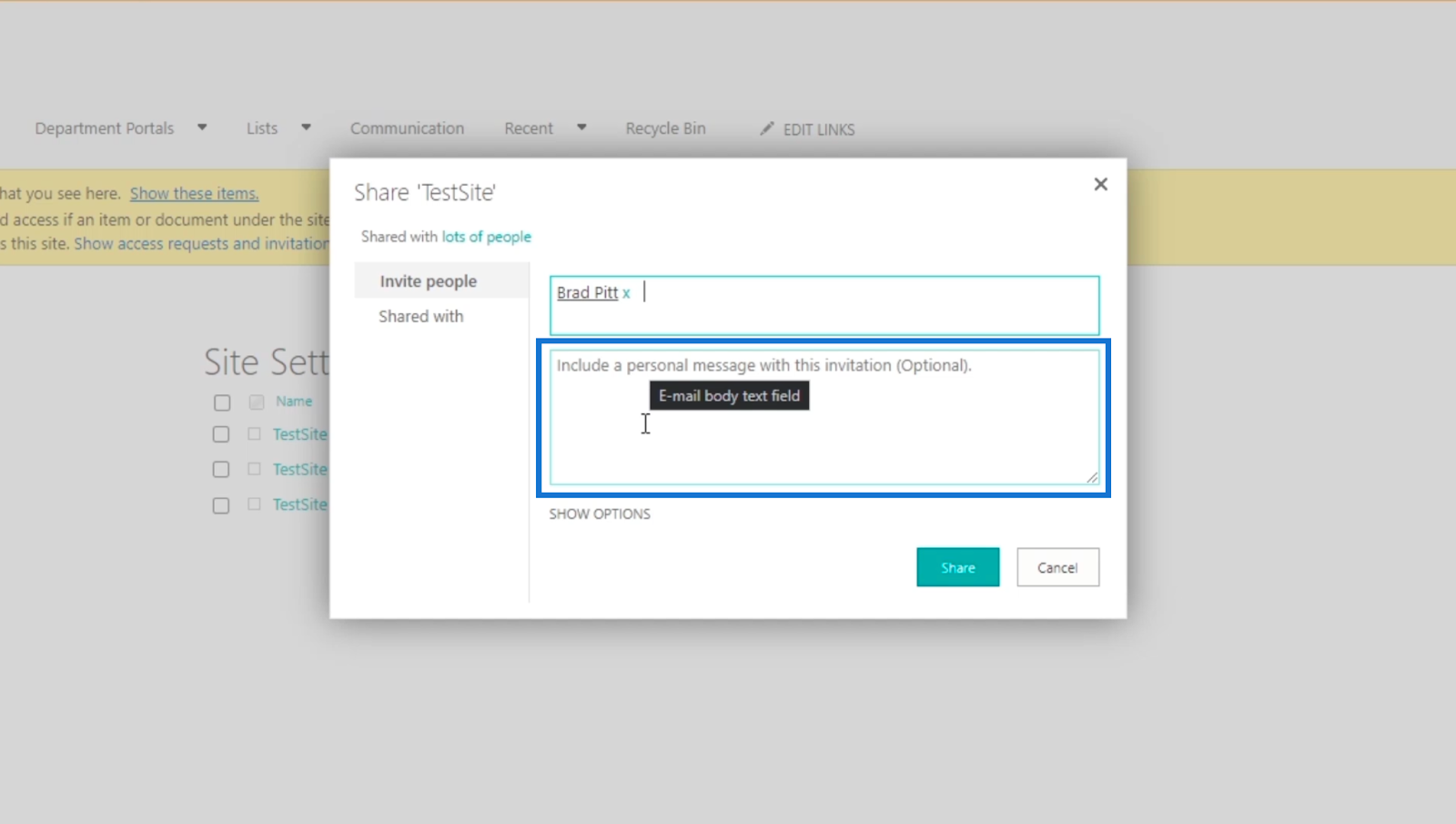The height and width of the screenshot is (824, 1456).
Task: Open the first TestSite entry link
Action: tap(300, 434)
